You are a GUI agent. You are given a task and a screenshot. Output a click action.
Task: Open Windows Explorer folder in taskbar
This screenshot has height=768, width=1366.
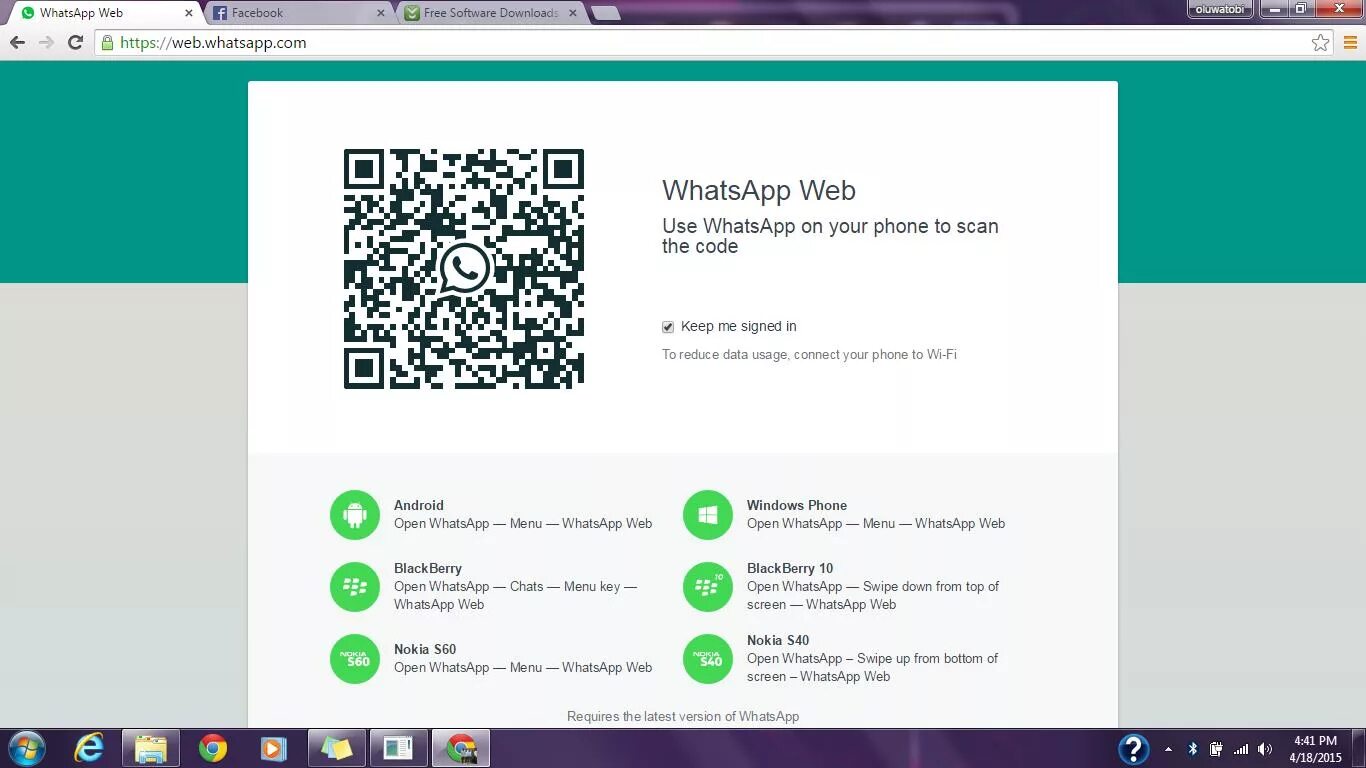coord(151,748)
